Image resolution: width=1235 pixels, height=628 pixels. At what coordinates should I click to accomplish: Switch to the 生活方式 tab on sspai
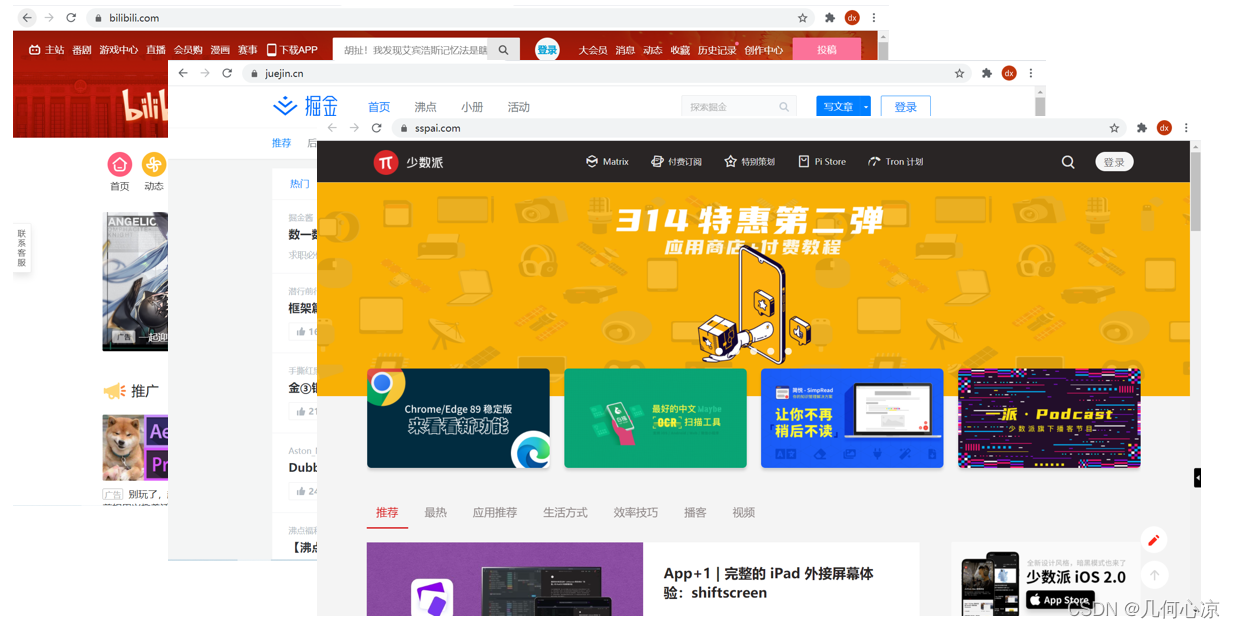(x=565, y=512)
